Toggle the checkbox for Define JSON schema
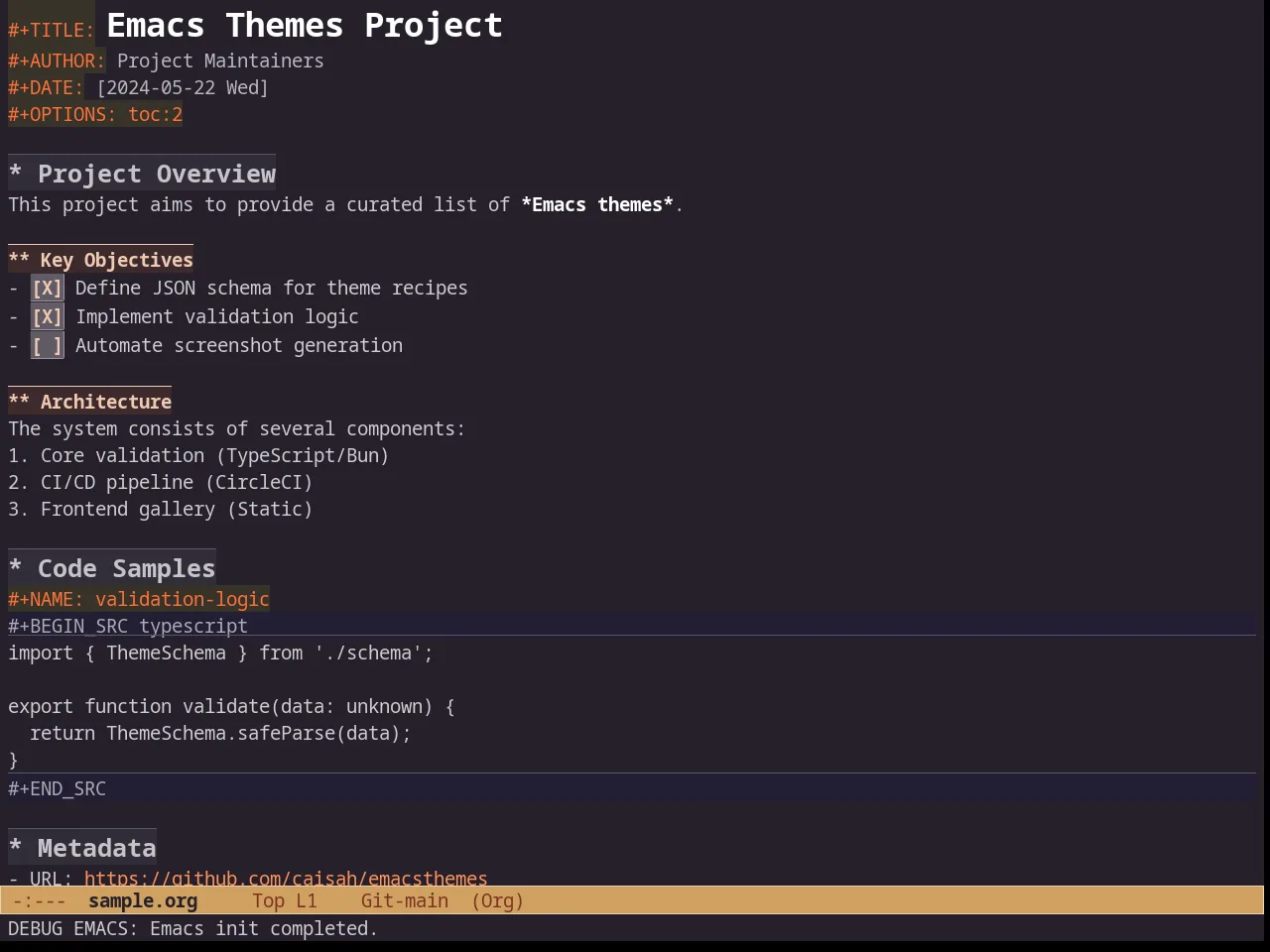Viewport: 1270px width, 952px height. click(x=47, y=289)
